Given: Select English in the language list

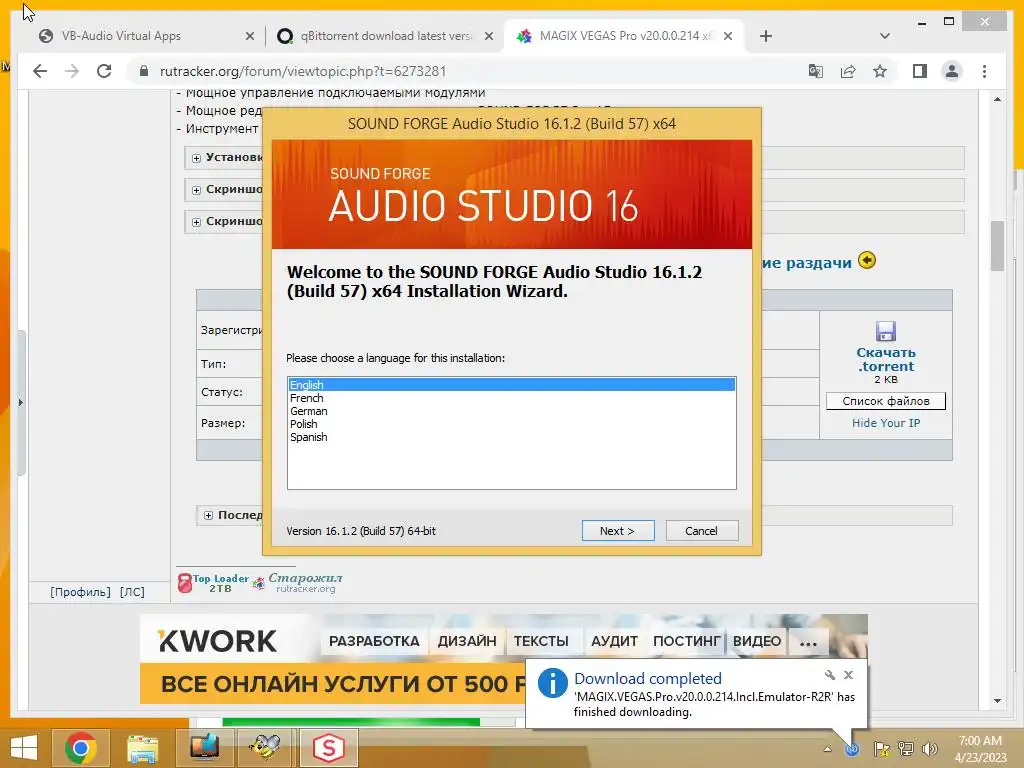Looking at the screenshot, I should click(x=511, y=385).
